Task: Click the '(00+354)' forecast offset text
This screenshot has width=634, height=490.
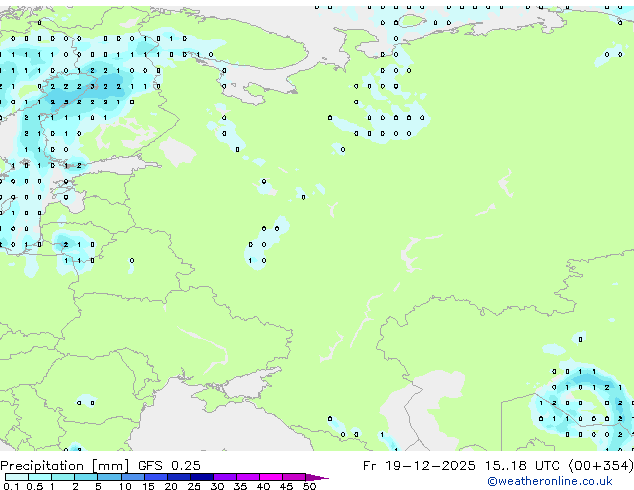Action: 601,466
